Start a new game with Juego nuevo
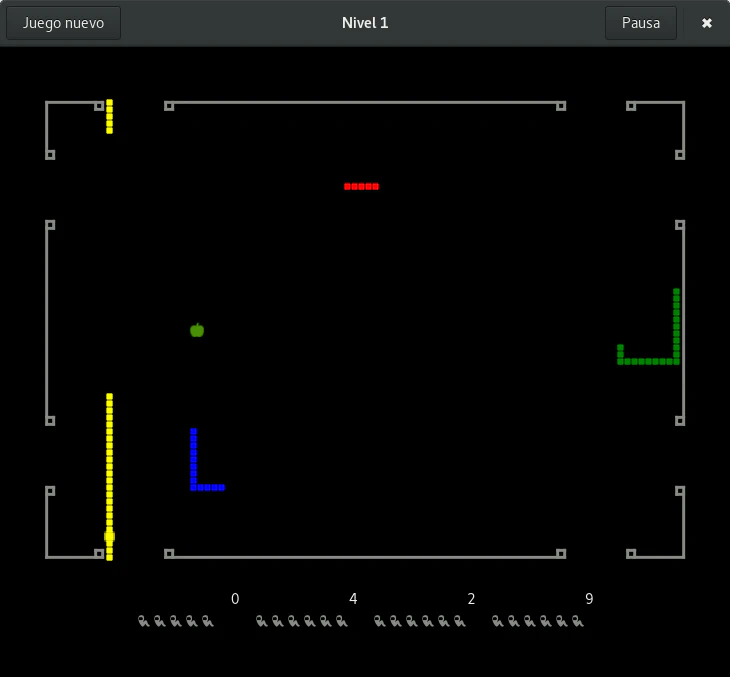The height and width of the screenshot is (677, 730). [x=63, y=23]
